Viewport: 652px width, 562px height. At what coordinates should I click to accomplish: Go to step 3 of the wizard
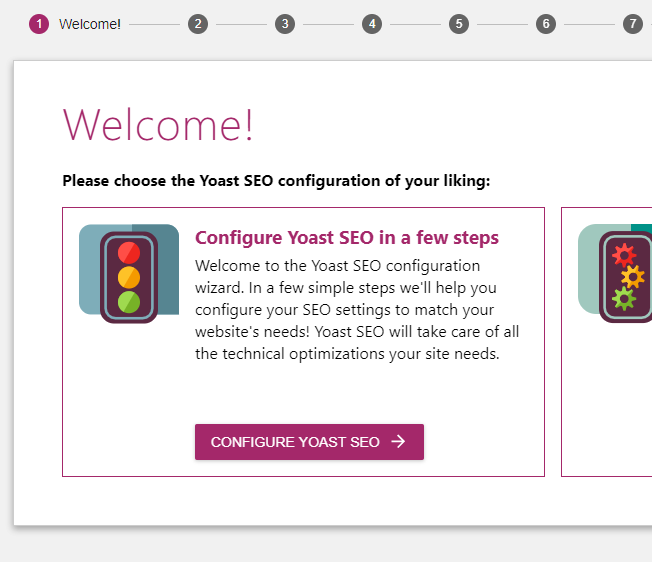pyautogui.click(x=285, y=24)
